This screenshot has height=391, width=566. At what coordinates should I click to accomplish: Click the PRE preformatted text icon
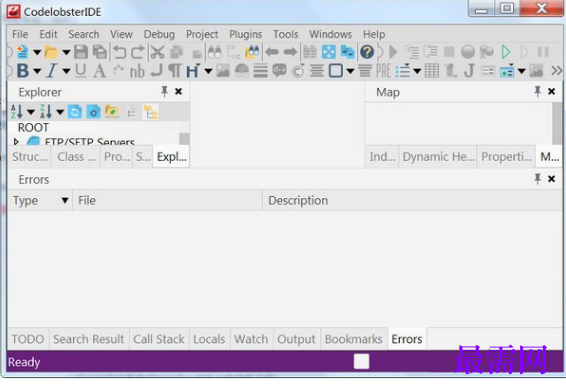[383, 71]
